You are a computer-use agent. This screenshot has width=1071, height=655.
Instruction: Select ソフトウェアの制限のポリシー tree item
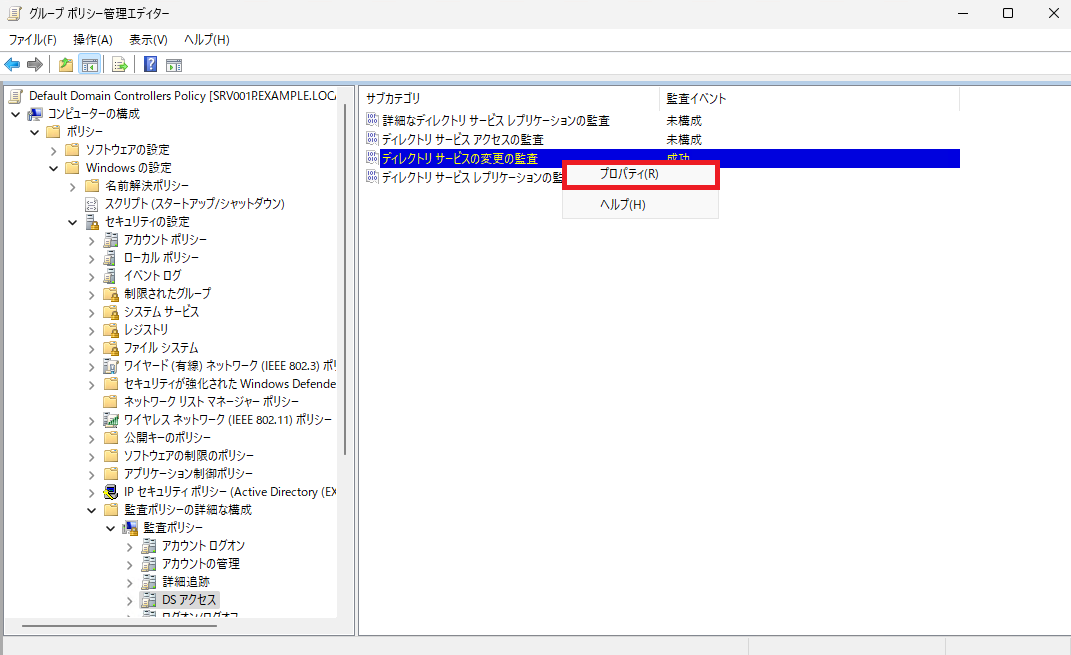(x=189, y=456)
